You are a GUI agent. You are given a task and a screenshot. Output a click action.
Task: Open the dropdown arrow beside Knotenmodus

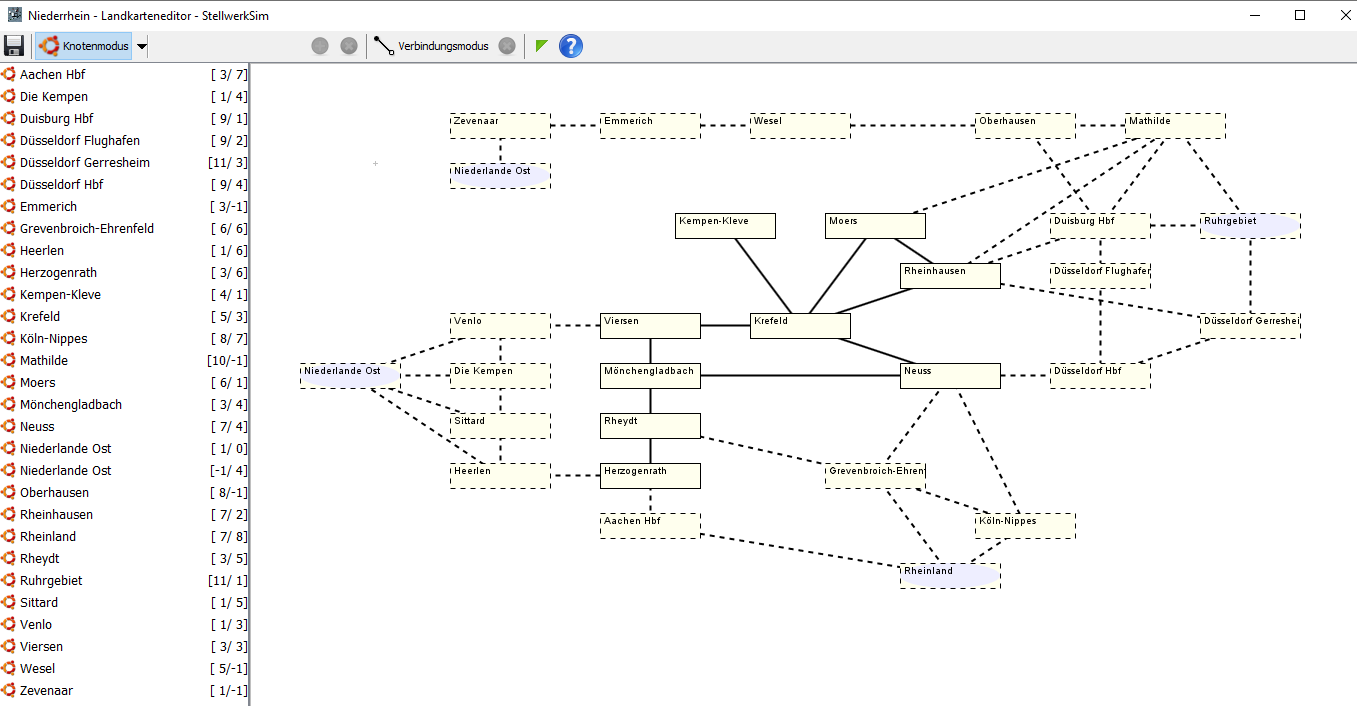(141, 46)
